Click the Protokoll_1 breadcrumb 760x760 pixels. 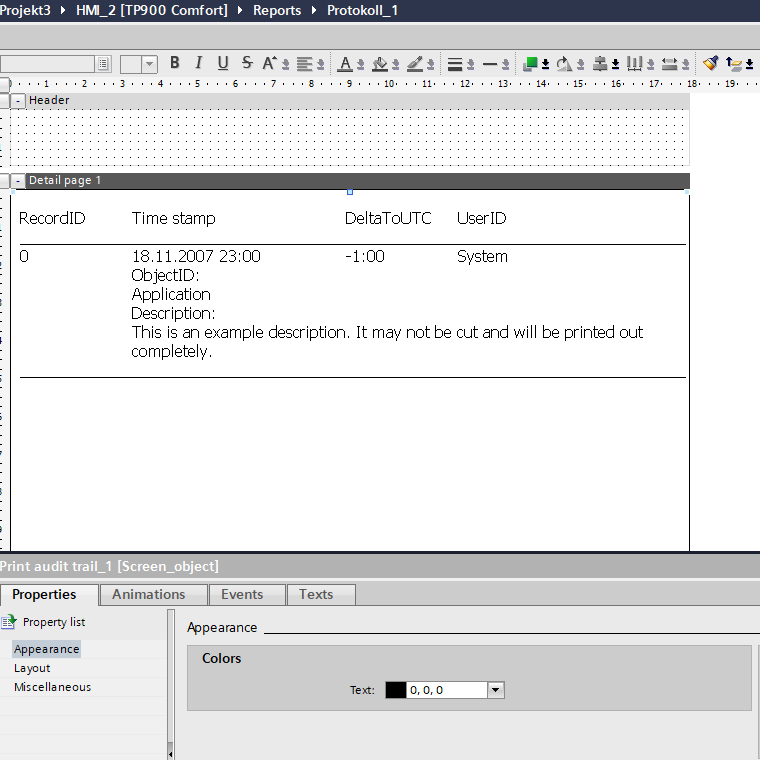(362, 10)
